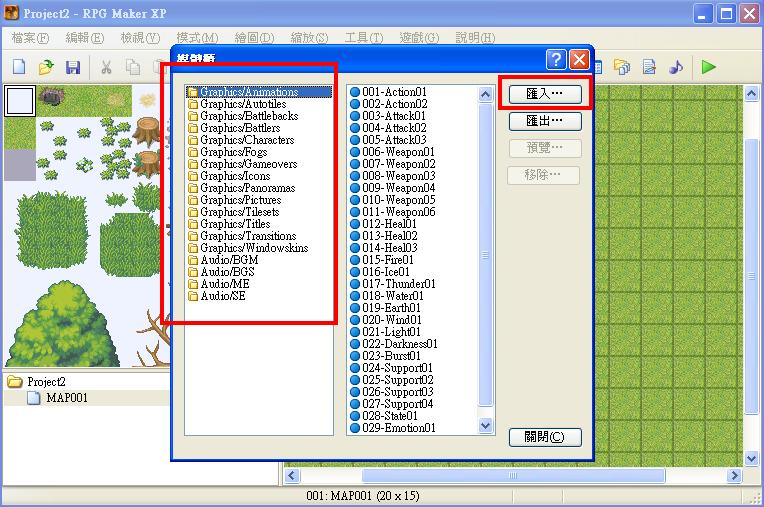Open the 縮放(S) menu

[309, 38]
